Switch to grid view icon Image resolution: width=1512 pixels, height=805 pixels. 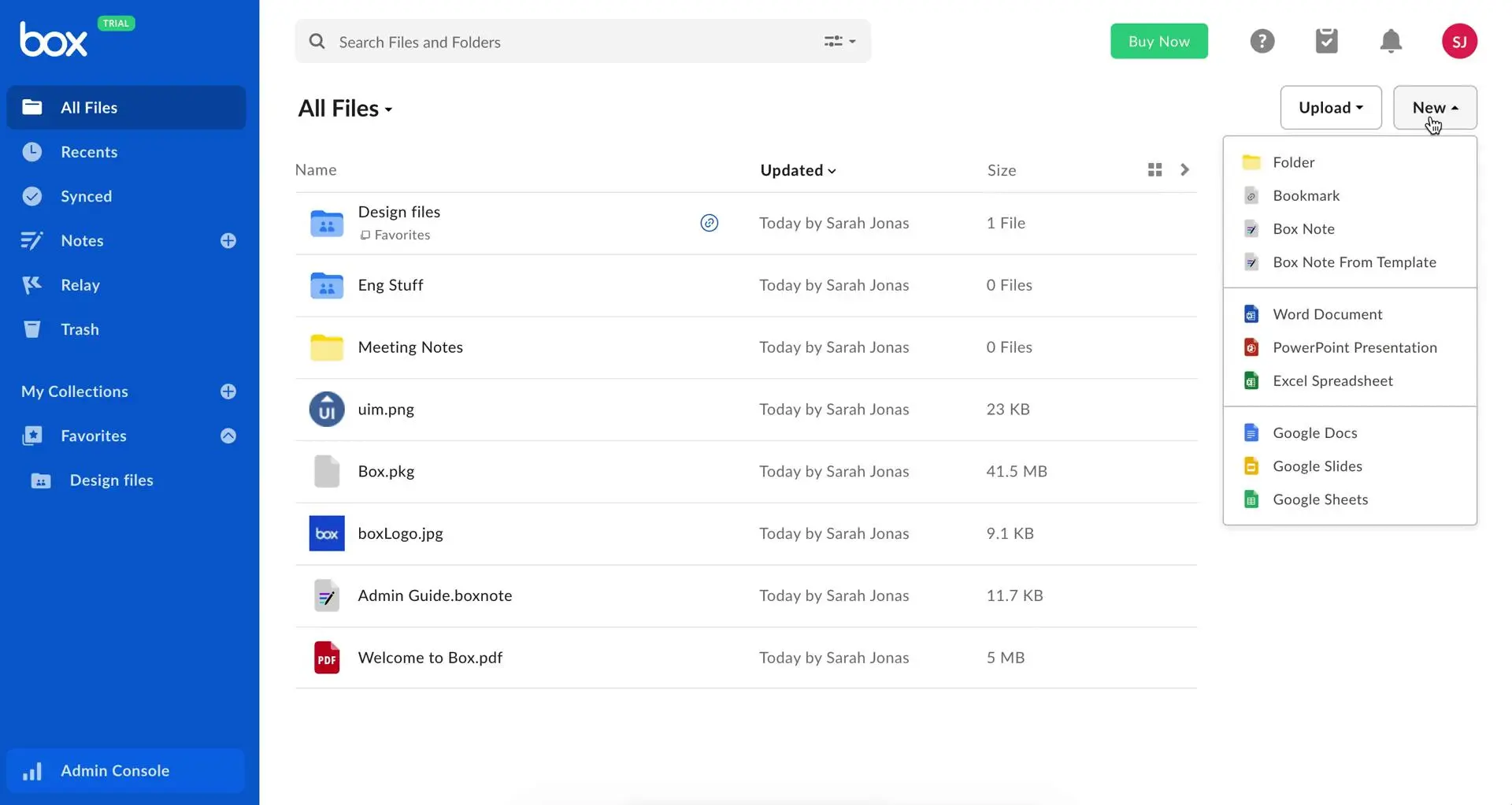1154,170
